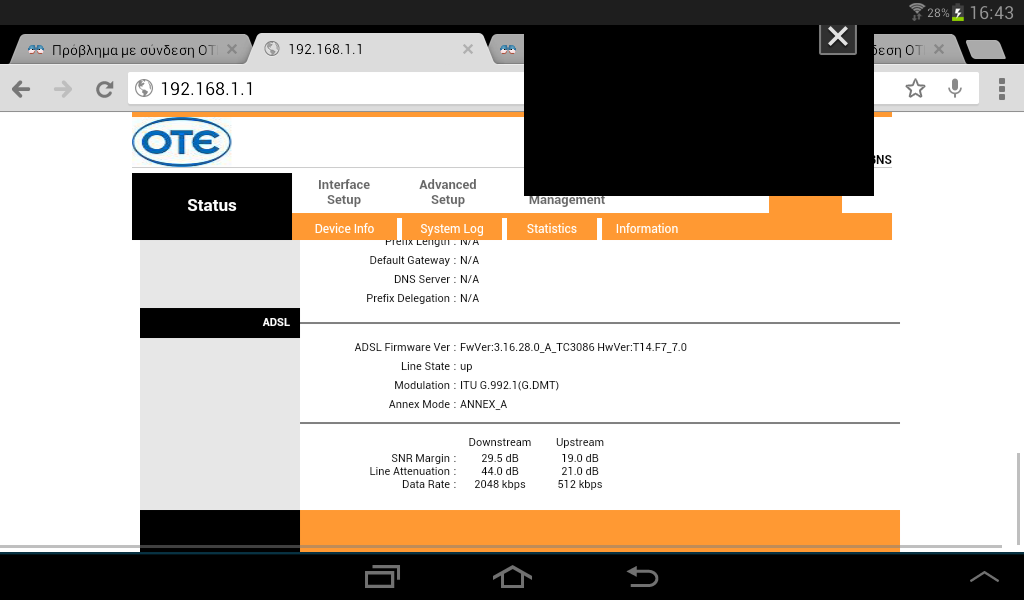This screenshot has width=1024, height=600.
Task: Click the Default Gateway label
Action: [409, 260]
